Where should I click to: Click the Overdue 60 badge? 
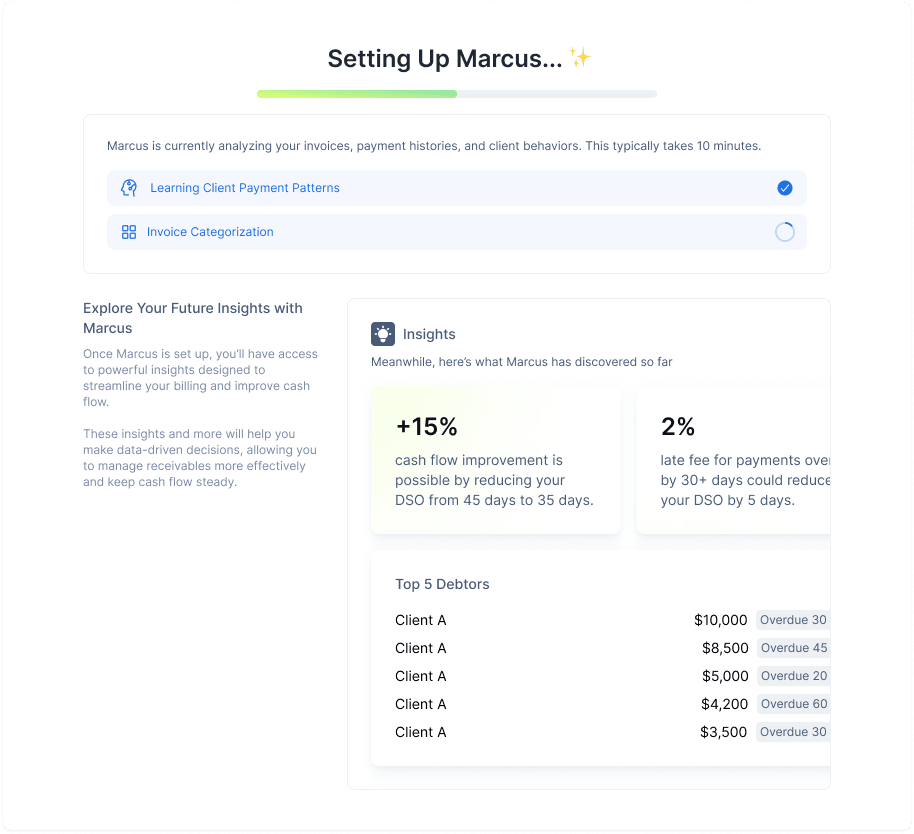coord(793,704)
